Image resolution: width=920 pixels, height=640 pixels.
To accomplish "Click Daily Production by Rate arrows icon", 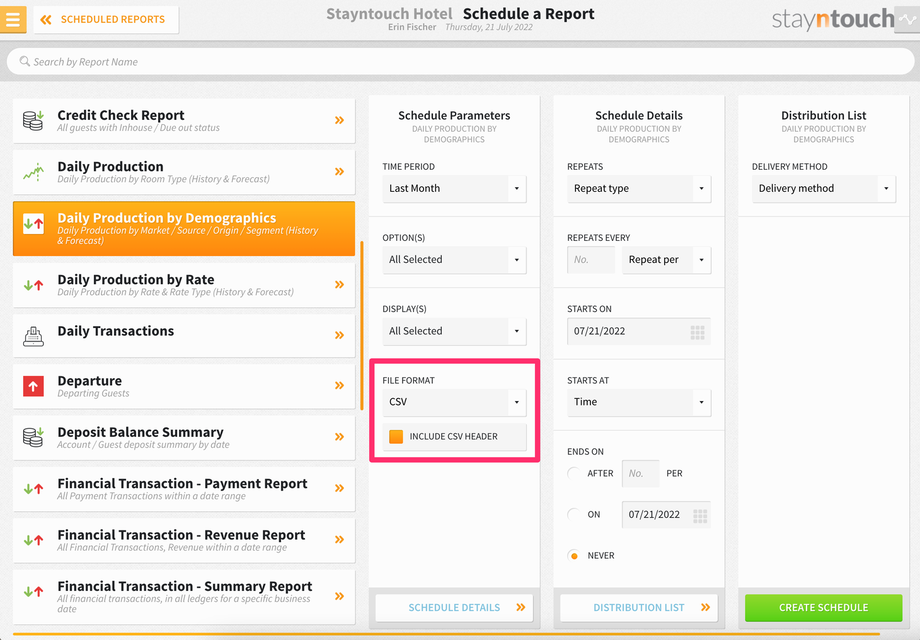I will click(33, 285).
